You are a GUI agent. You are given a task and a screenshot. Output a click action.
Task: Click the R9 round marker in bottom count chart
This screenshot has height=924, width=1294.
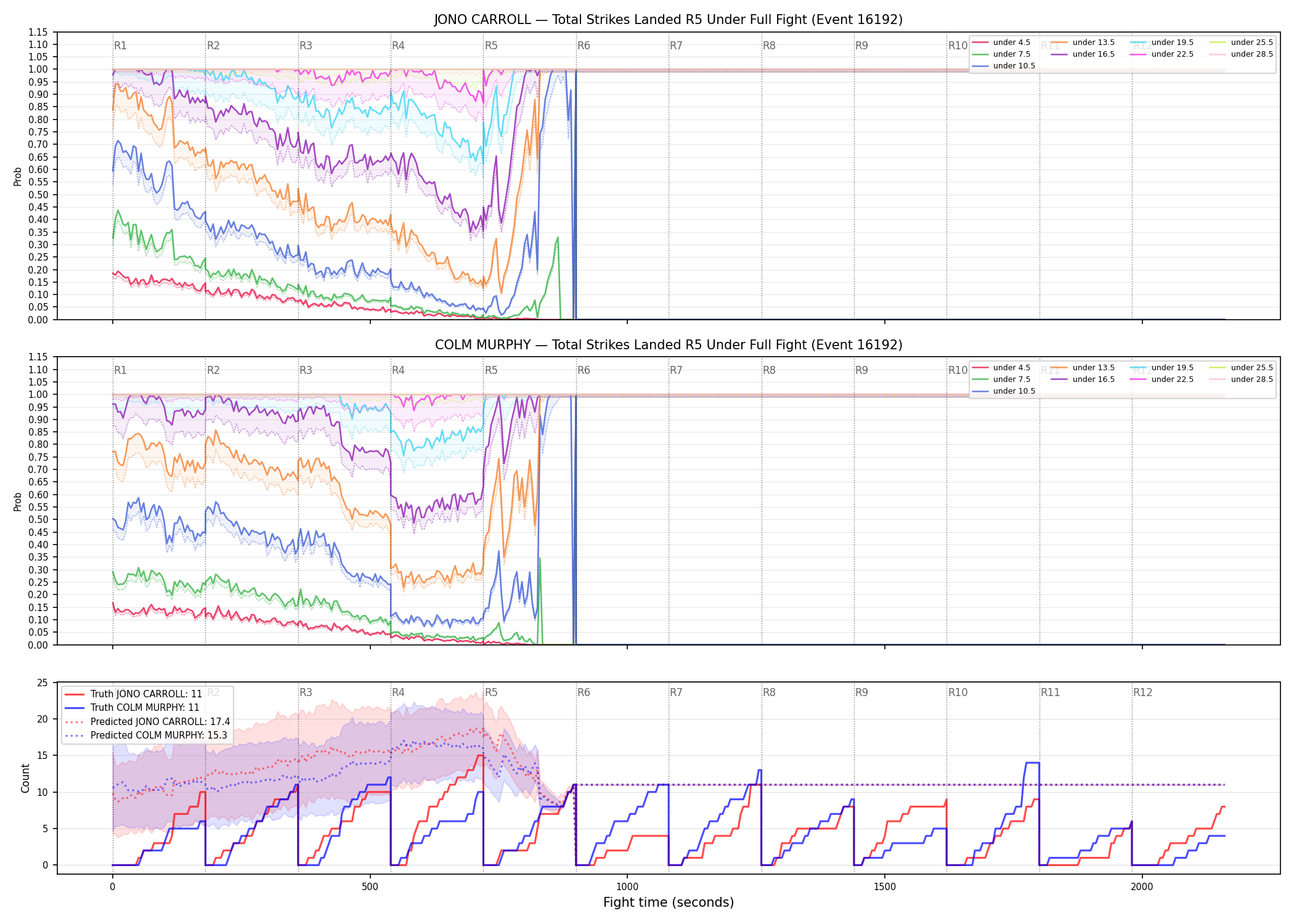[x=861, y=692]
